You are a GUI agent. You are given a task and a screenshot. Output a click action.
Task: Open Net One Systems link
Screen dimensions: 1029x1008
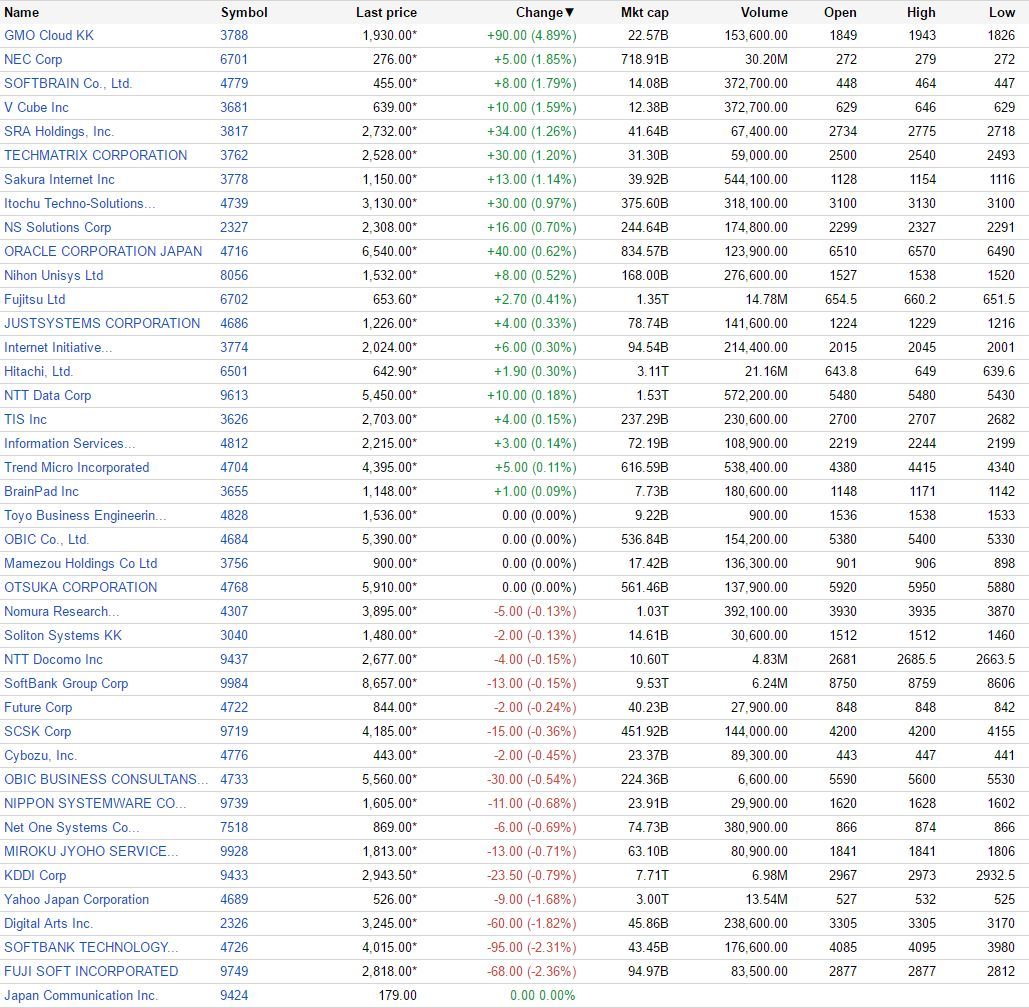(72, 828)
